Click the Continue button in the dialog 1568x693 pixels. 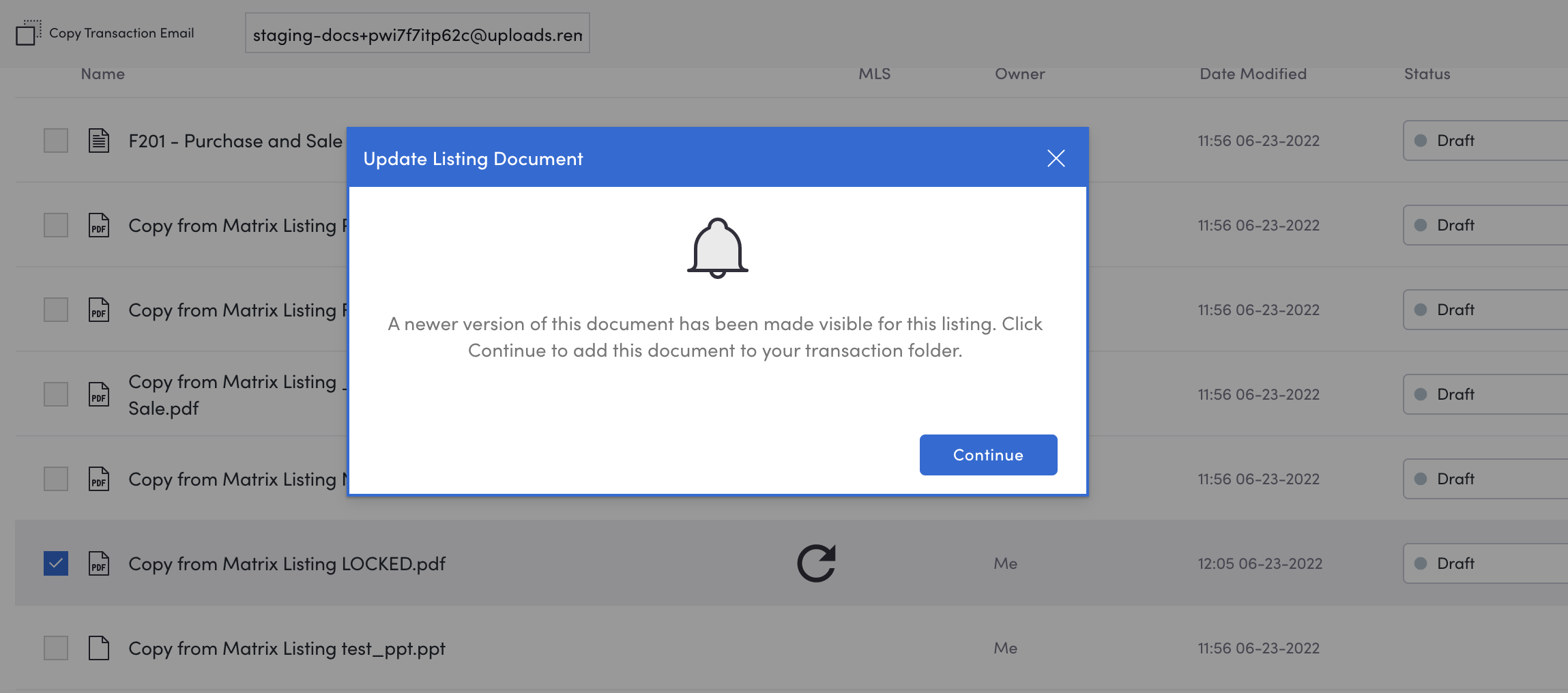click(x=988, y=455)
